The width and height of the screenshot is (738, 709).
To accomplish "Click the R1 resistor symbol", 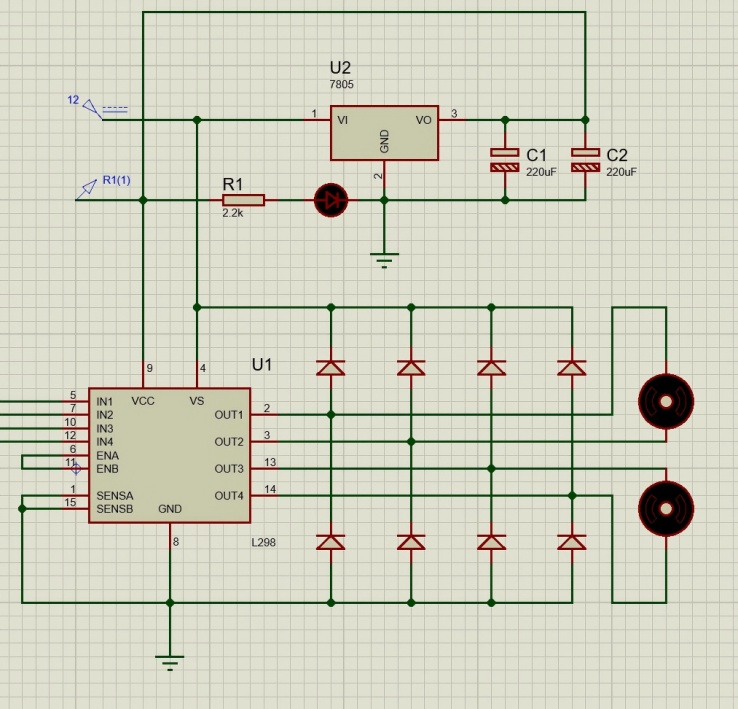I will (x=243, y=200).
